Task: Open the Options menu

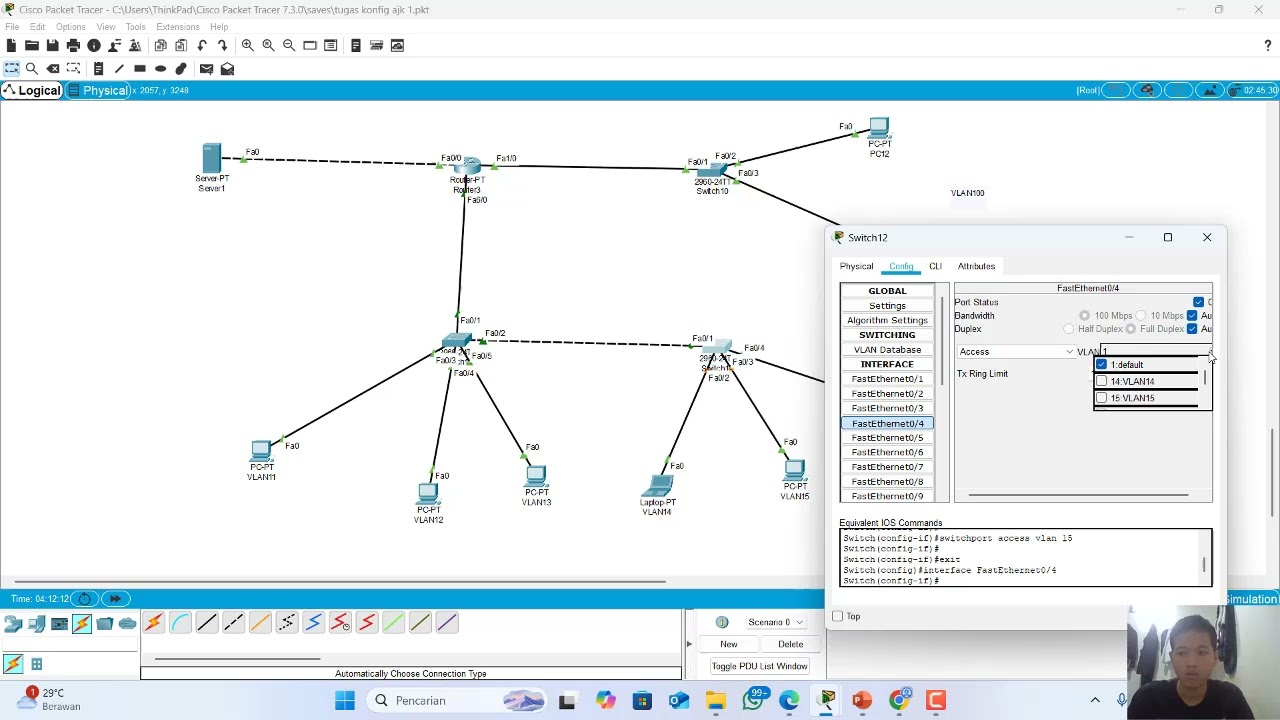Action: point(70,27)
